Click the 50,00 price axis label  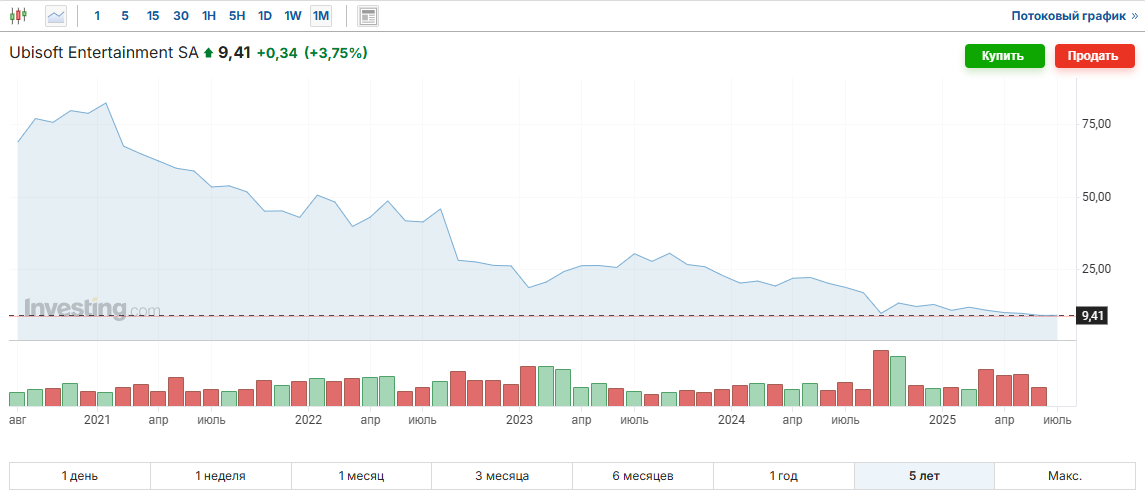[1095, 197]
